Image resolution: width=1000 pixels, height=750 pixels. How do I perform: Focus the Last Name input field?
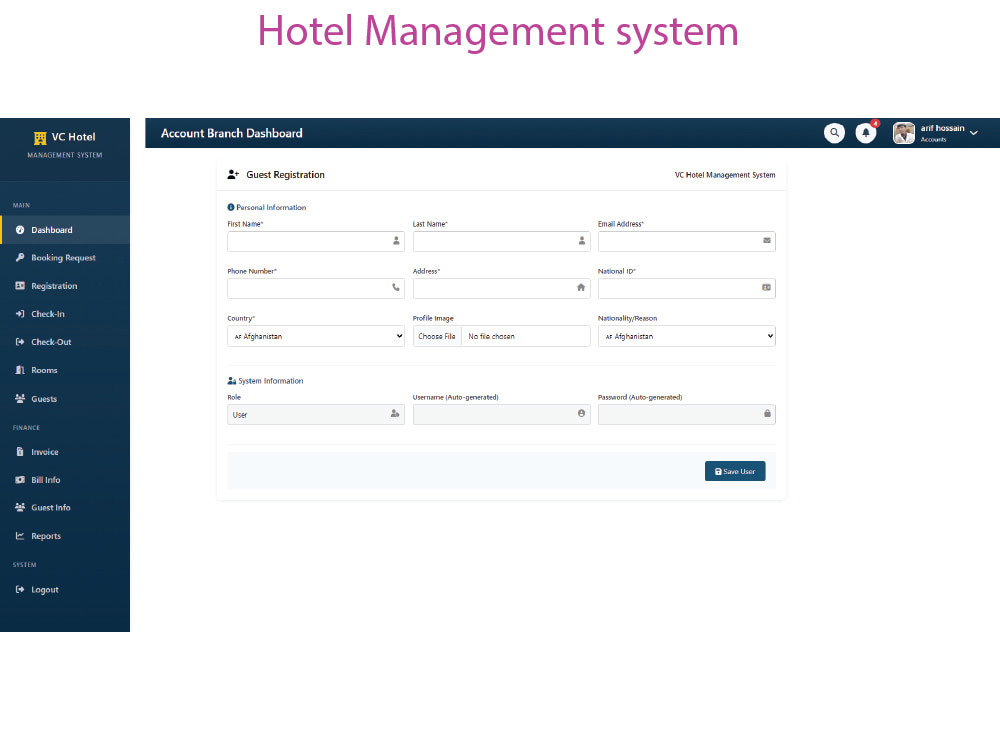click(x=501, y=241)
